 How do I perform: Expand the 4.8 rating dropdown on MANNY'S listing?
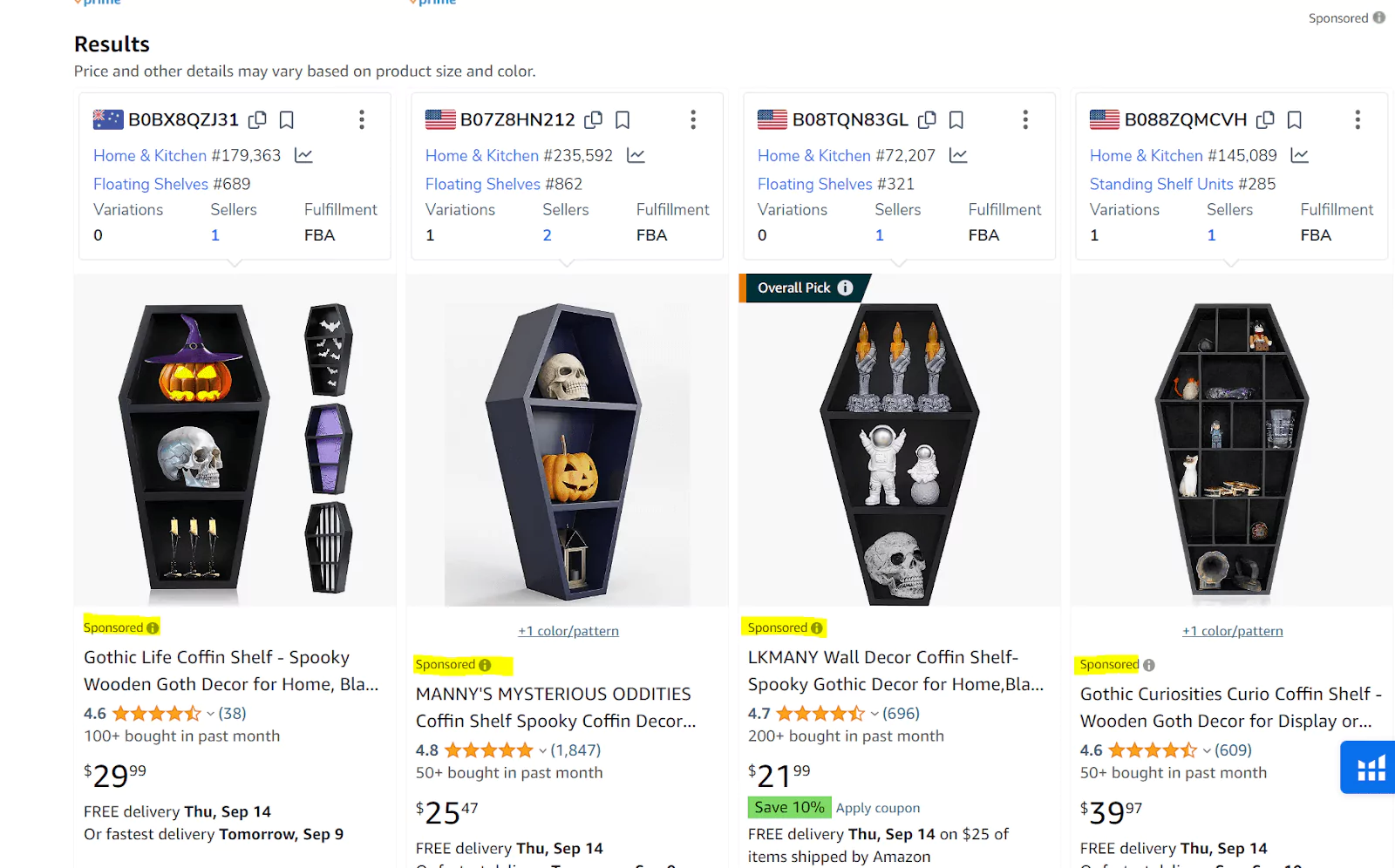541,749
